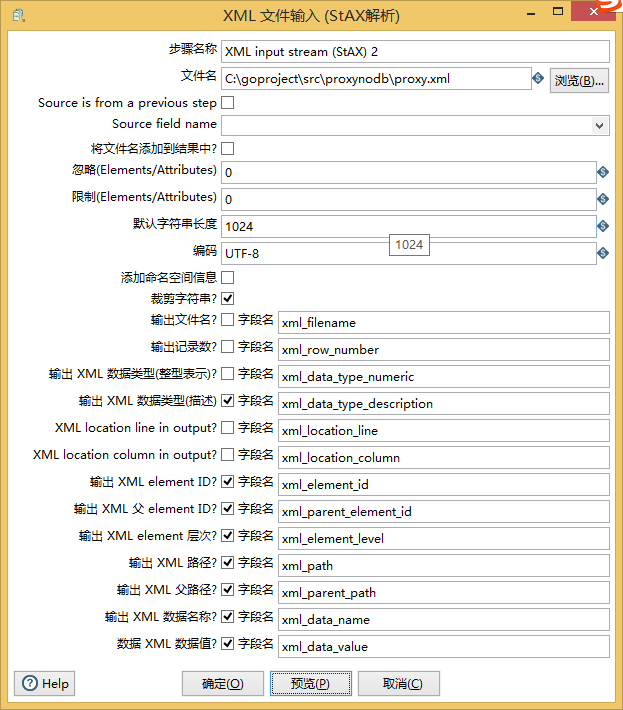Close the XML 文件输入 dialog

pos(593,11)
